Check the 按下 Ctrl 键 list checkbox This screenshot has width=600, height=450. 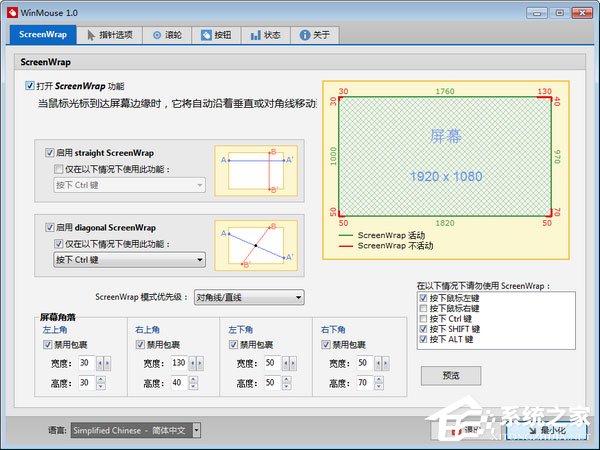(424, 318)
